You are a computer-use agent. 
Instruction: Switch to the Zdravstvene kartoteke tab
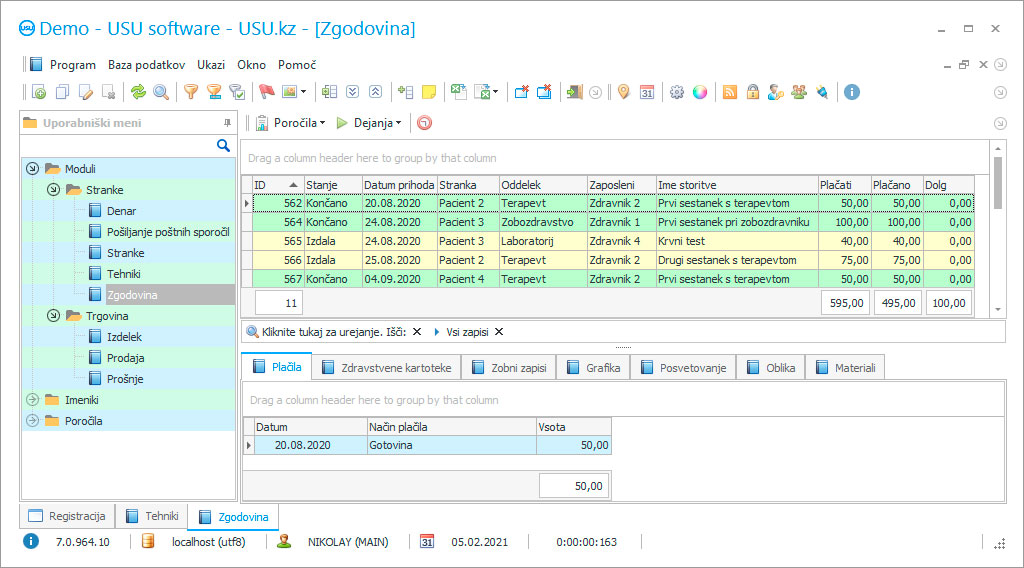coord(386,368)
